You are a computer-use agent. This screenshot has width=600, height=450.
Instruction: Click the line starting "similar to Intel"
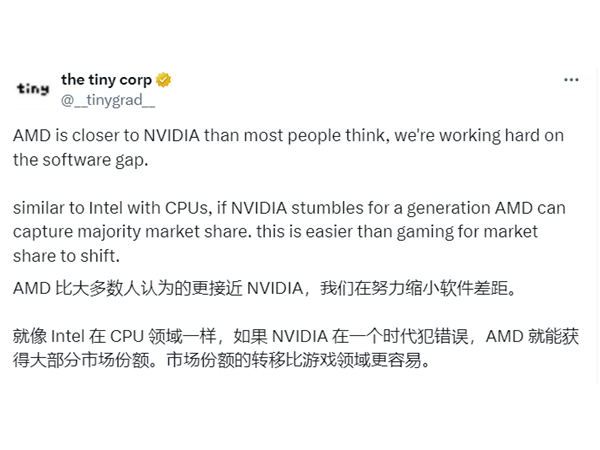point(289,208)
